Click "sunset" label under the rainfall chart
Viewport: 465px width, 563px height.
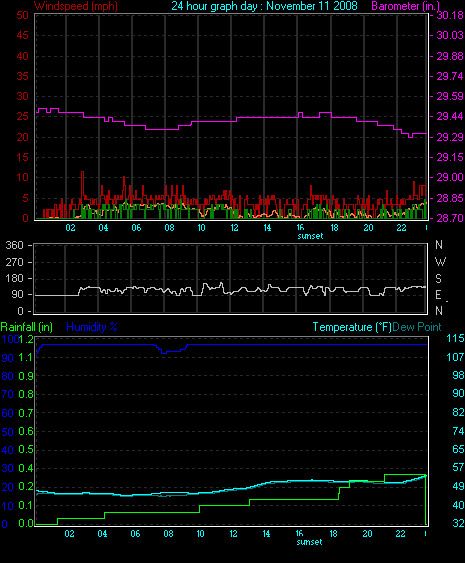309,542
